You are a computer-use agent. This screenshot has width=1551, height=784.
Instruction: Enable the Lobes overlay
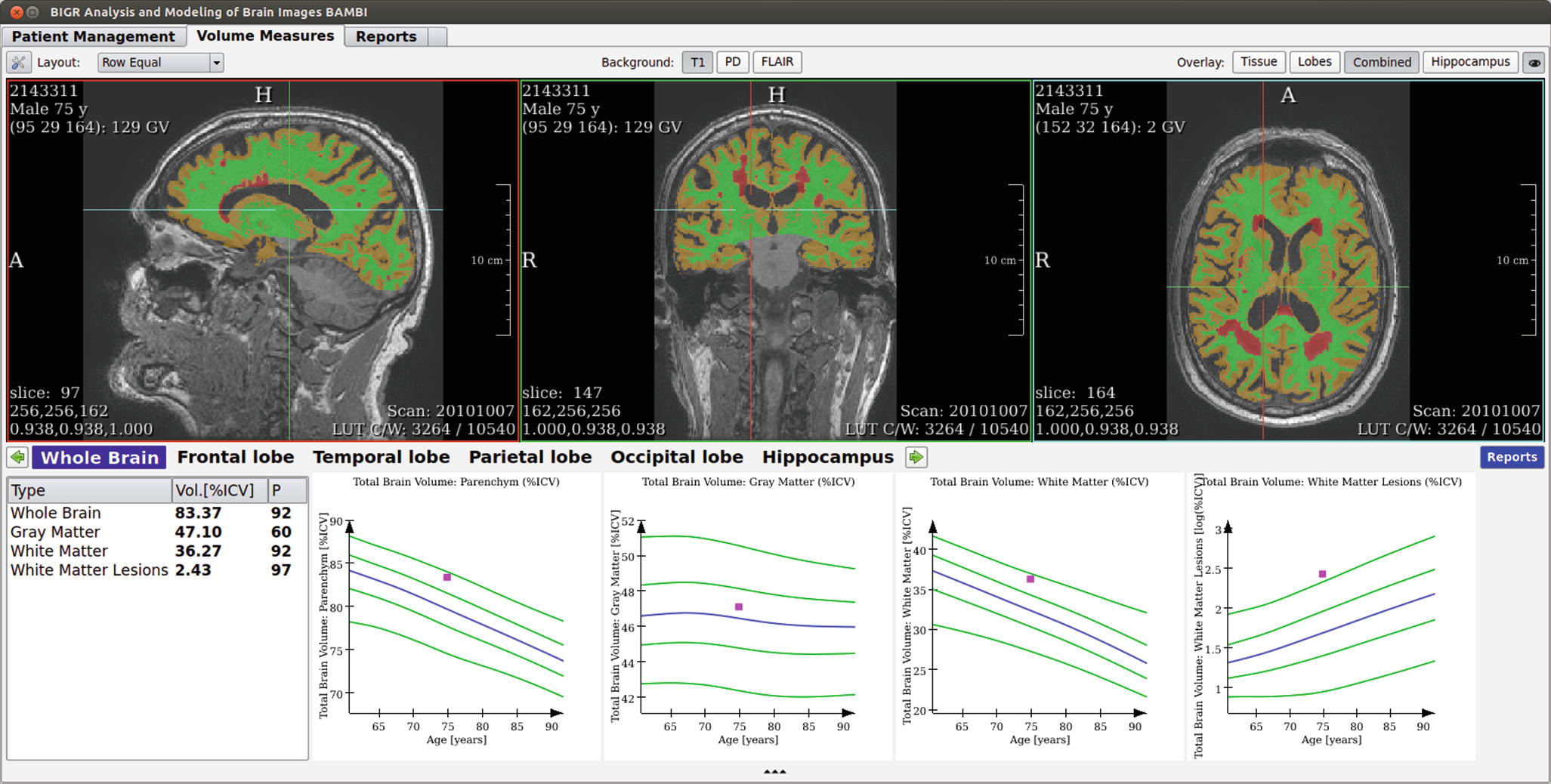click(x=1315, y=62)
